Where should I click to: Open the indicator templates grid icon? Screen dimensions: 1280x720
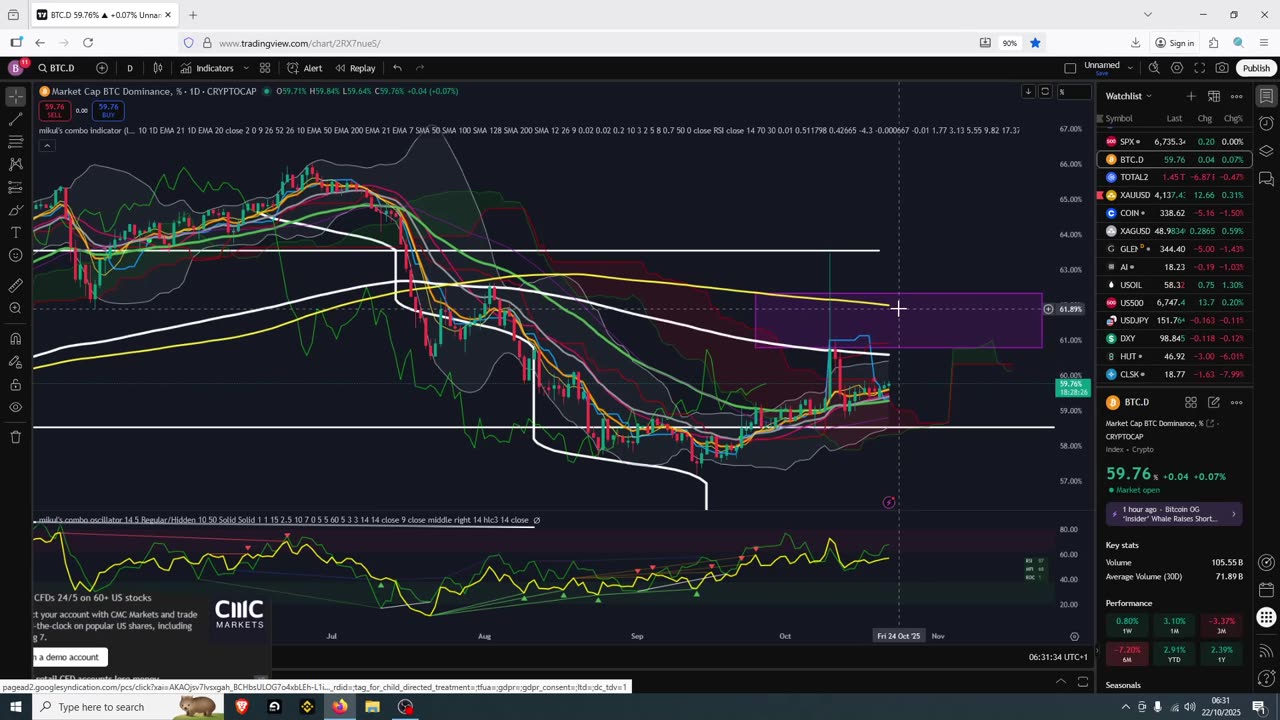(265, 68)
